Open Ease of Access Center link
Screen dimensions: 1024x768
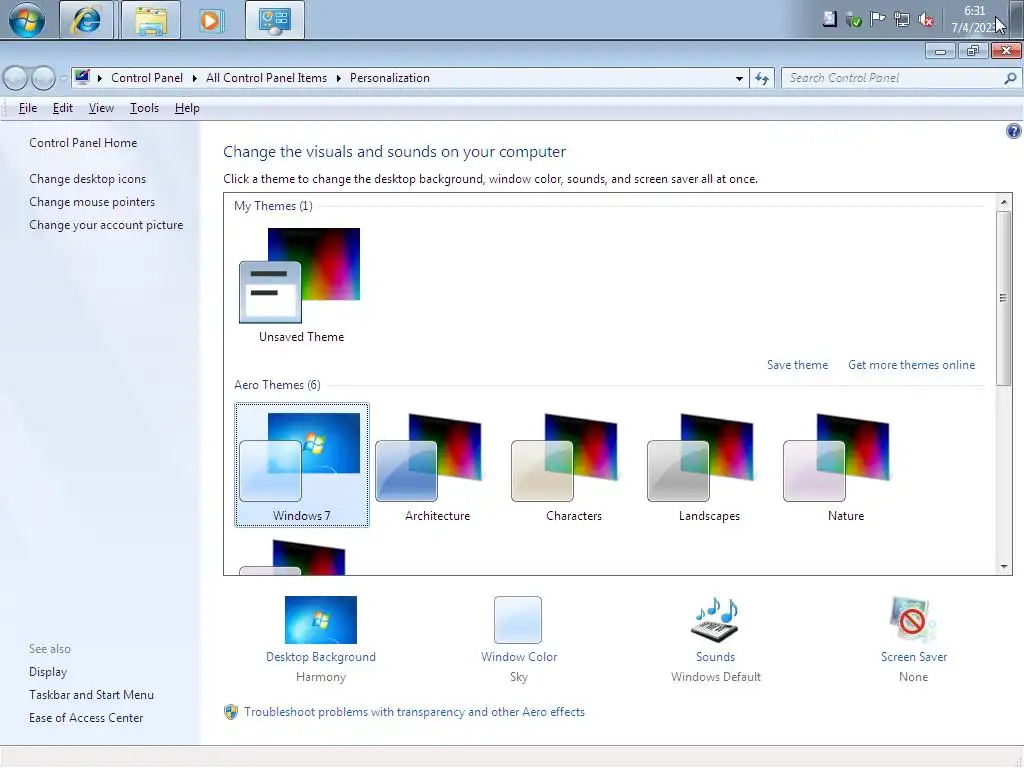click(86, 718)
